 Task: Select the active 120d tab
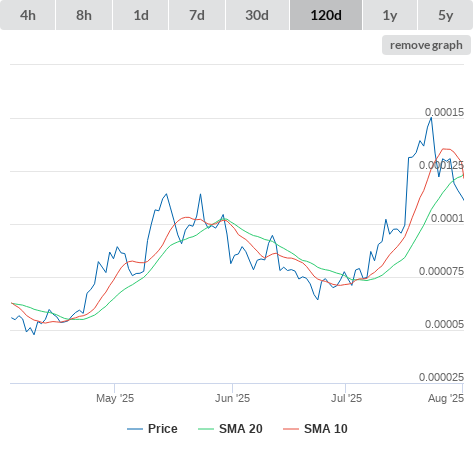point(326,15)
